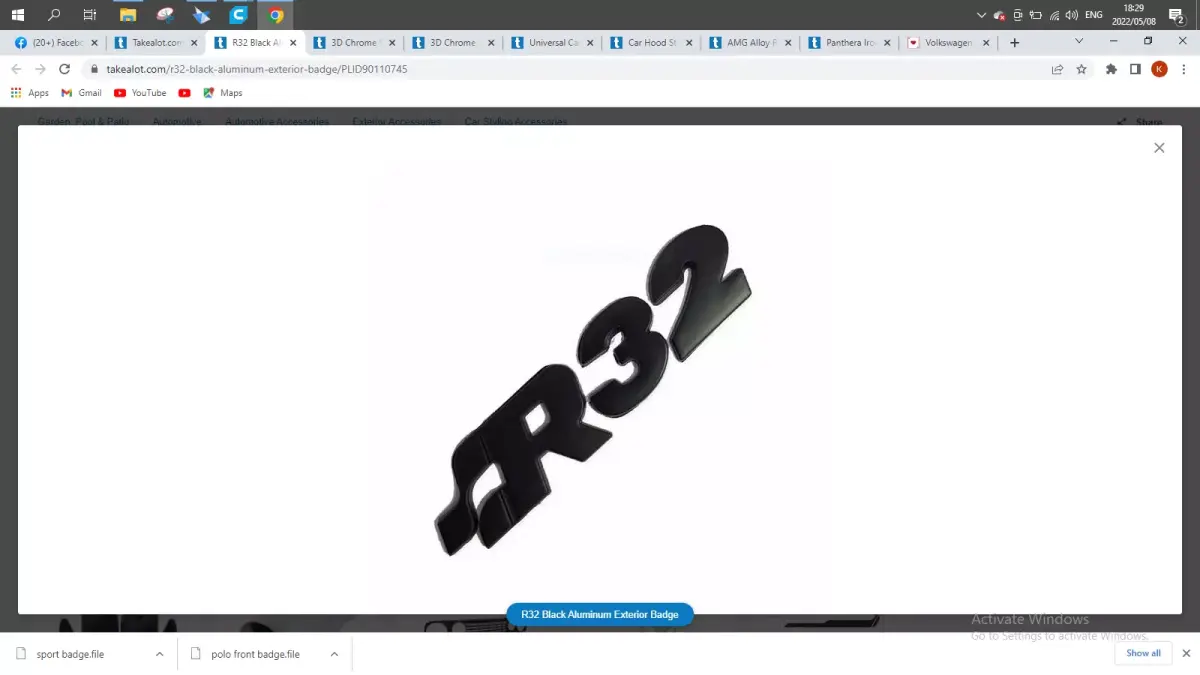Switch to the Universal Car tab
1200x675 pixels.
(x=550, y=42)
